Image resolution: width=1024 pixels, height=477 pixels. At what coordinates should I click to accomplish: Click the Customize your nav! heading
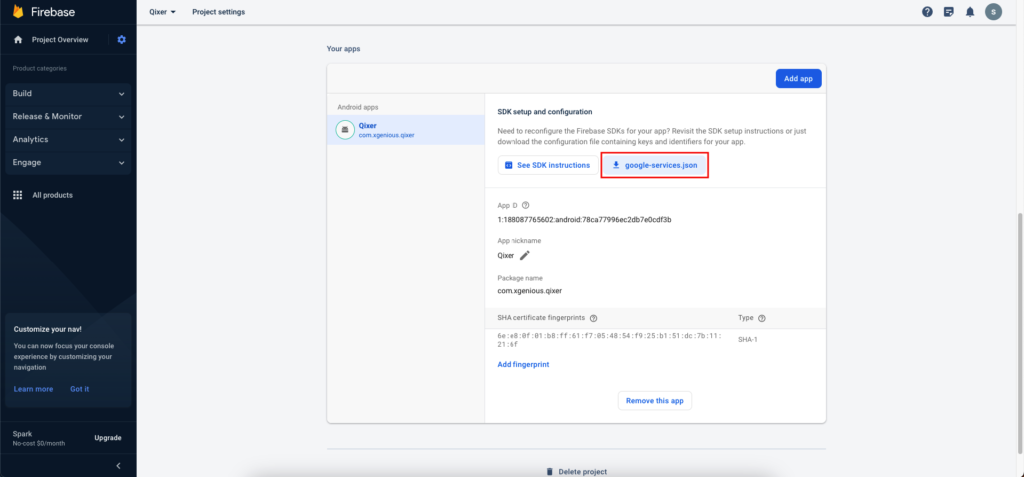[x=48, y=329]
